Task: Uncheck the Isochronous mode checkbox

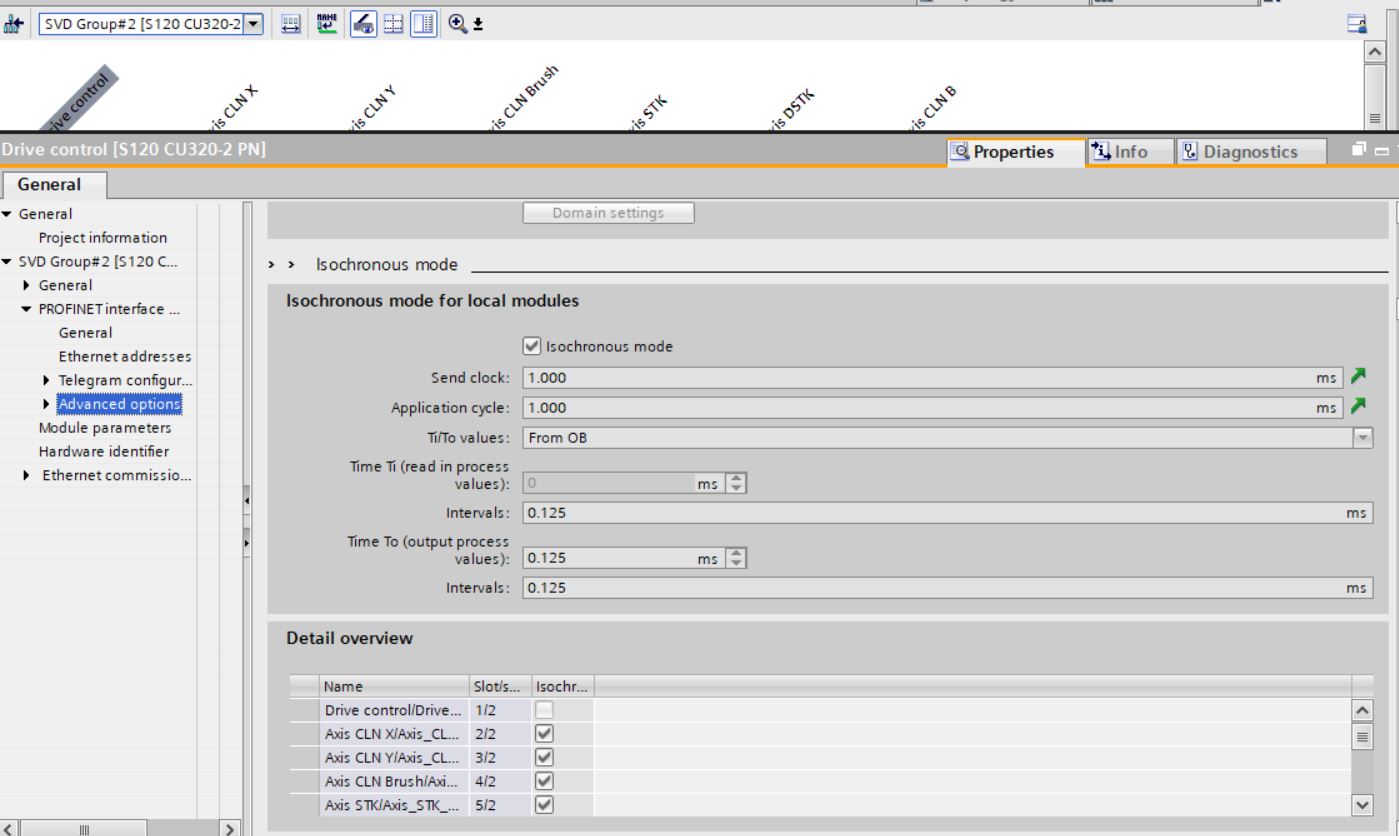Action: click(x=532, y=347)
